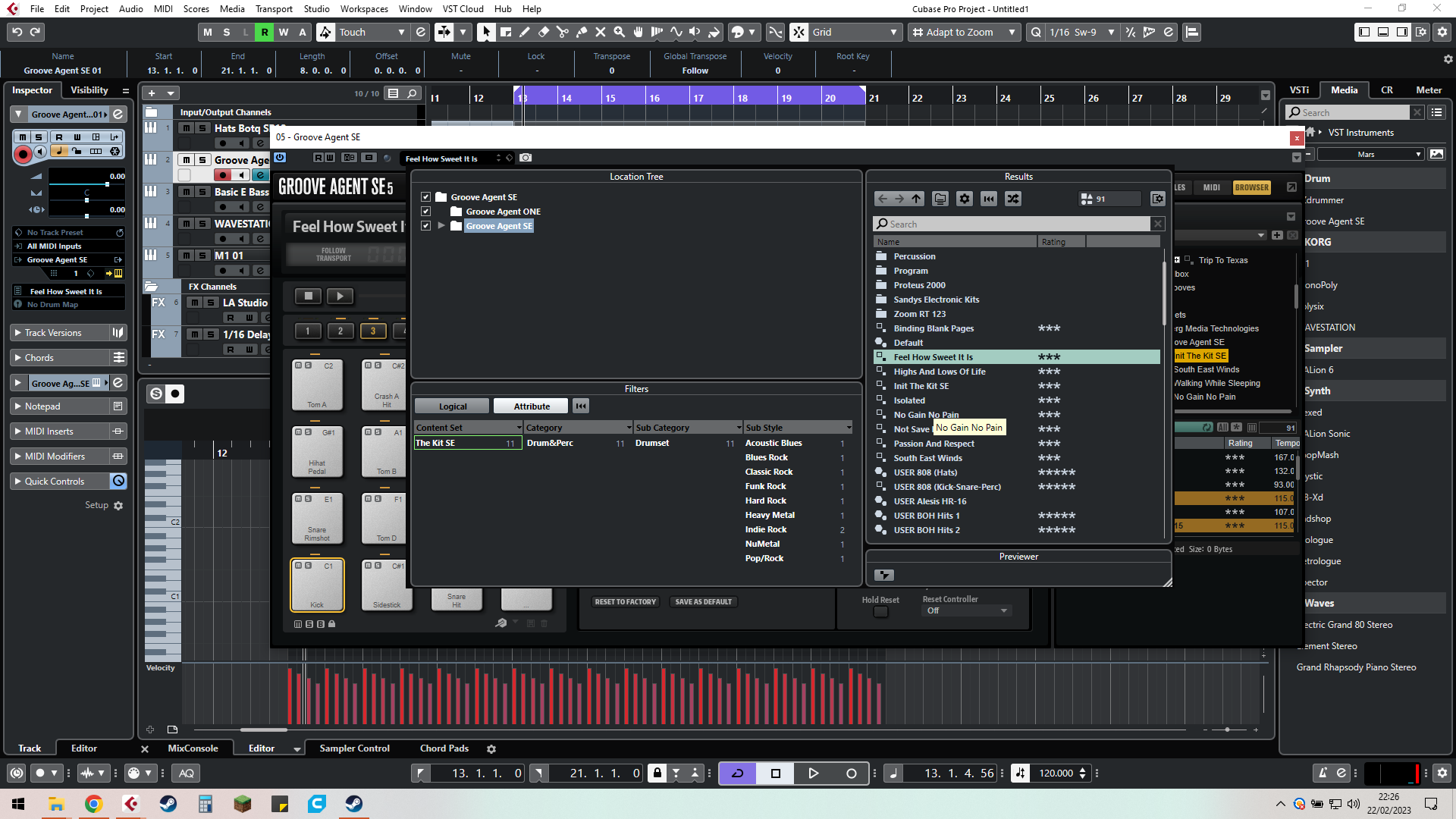The image size is (1456, 819).
Task: Select the Erase tool
Action: point(543,32)
